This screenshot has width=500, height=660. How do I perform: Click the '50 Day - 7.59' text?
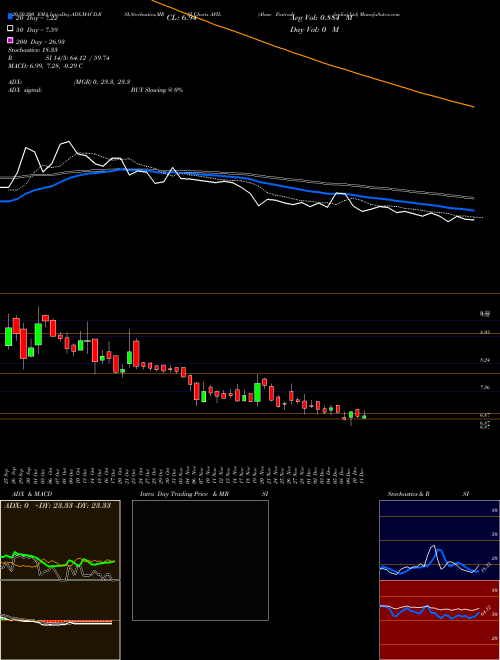tap(37, 30)
